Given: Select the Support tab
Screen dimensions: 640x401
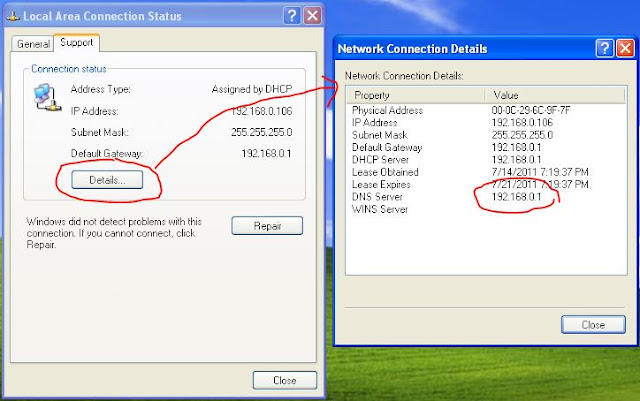Looking at the screenshot, I should (76, 42).
